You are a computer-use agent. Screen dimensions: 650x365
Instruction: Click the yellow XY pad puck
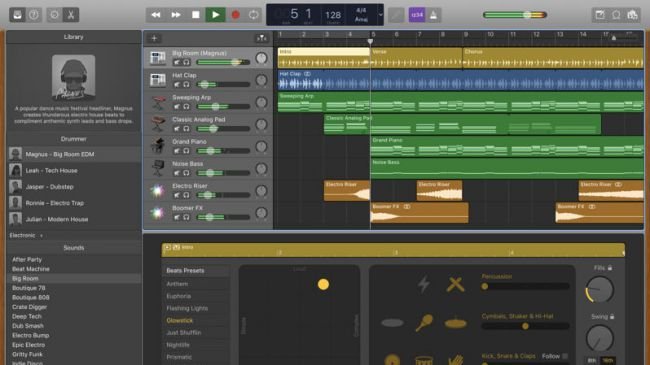[x=323, y=284]
